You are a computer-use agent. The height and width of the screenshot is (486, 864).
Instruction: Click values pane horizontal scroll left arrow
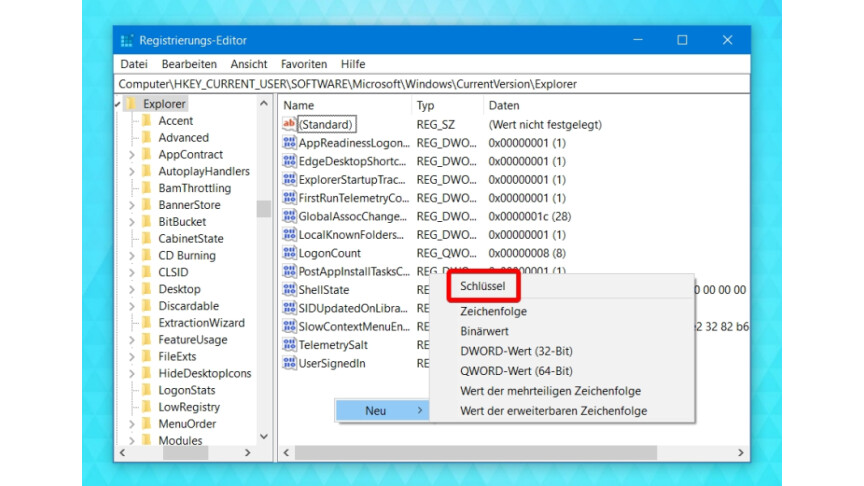tap(287, 453)
